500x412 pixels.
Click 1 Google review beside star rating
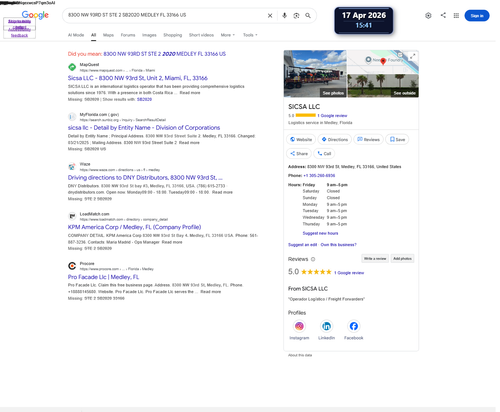(349, 273)
